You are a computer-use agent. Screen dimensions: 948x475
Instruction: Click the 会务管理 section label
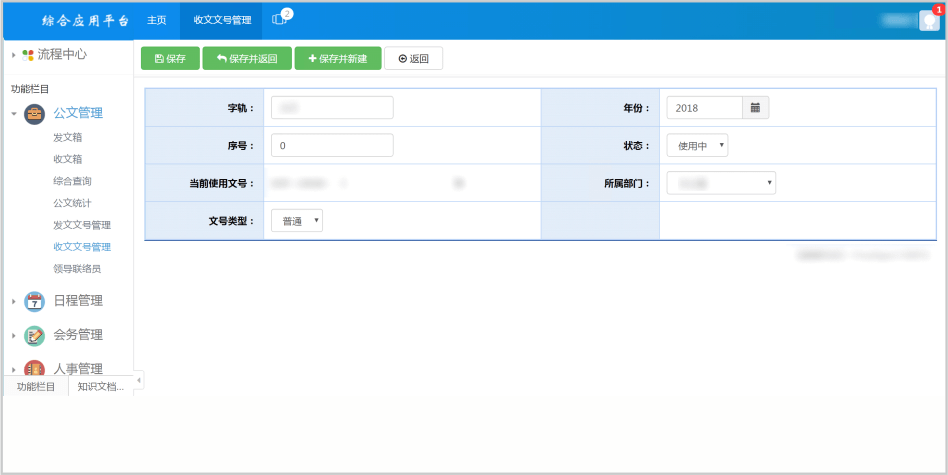pyautogui.click(x=78, y=335)
